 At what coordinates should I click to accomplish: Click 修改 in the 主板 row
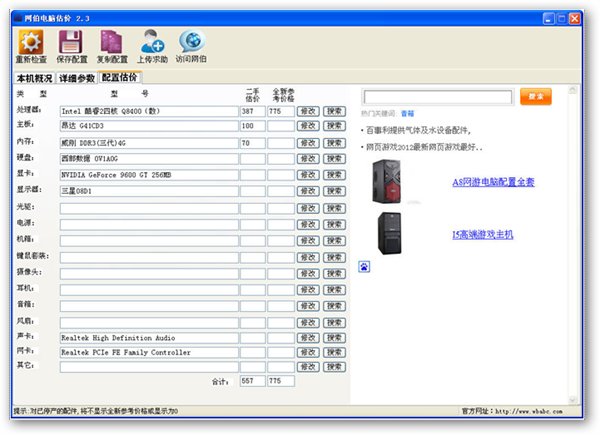(x=308, y=126)
